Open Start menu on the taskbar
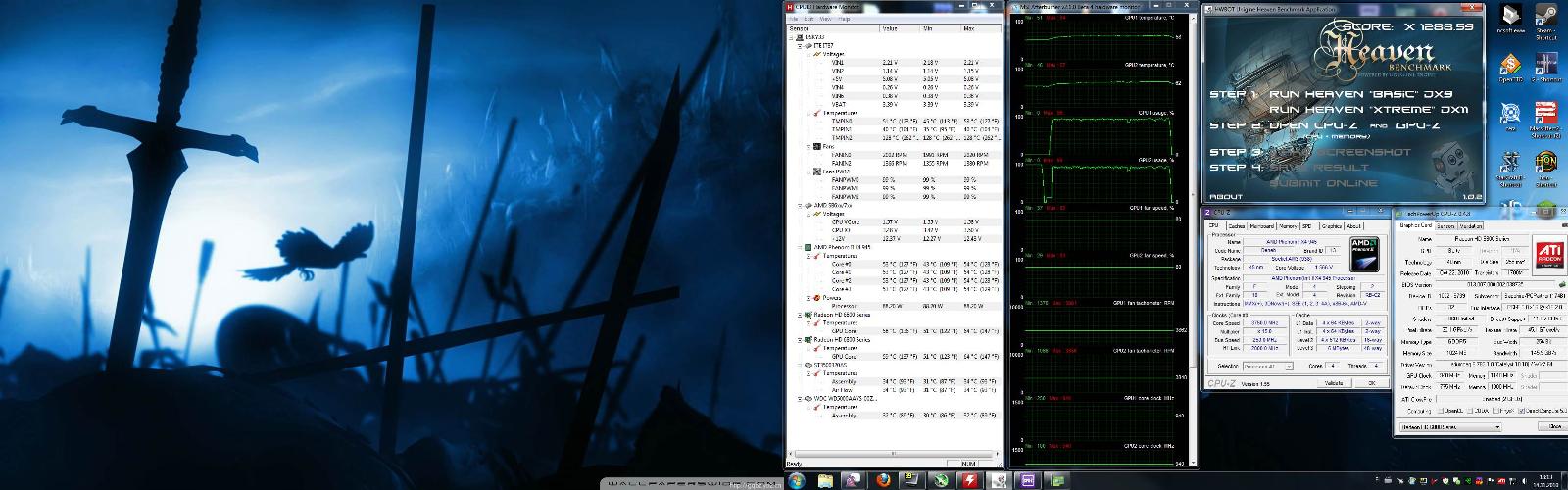This screenshot has height=490, width=1568. pyautogui.click(x=795, y=481)
